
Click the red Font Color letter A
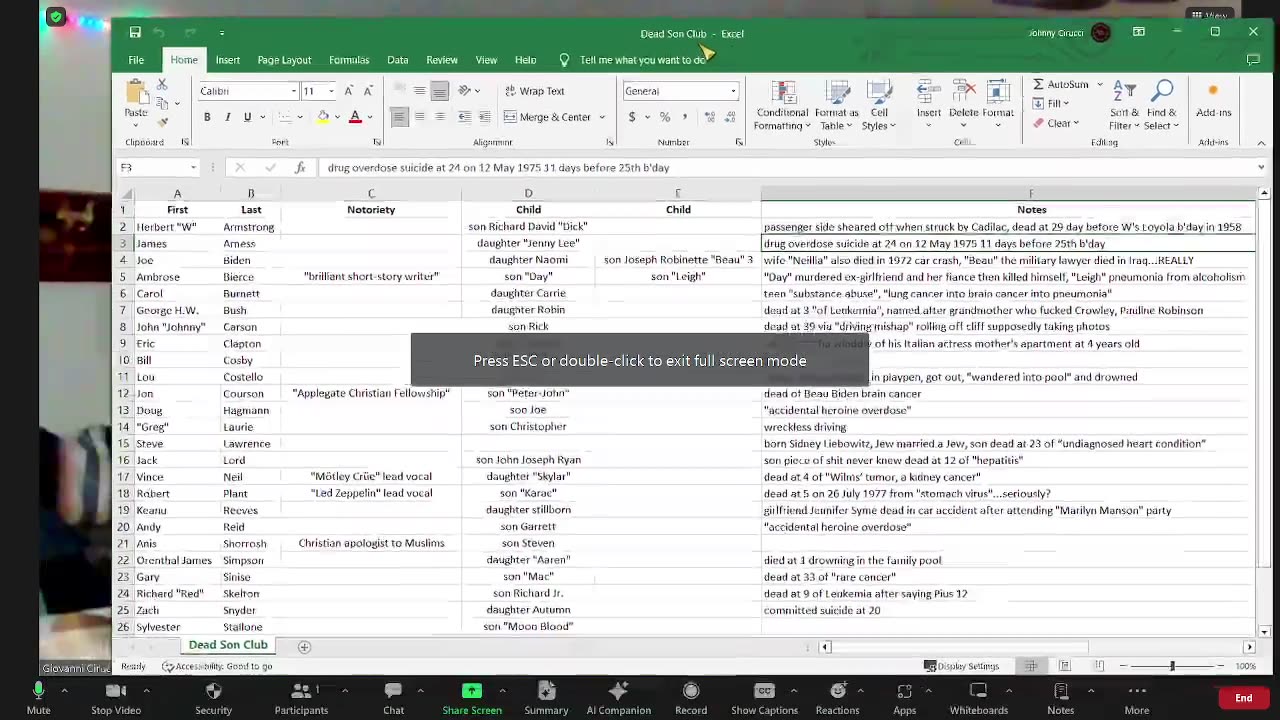pos(355,117)
